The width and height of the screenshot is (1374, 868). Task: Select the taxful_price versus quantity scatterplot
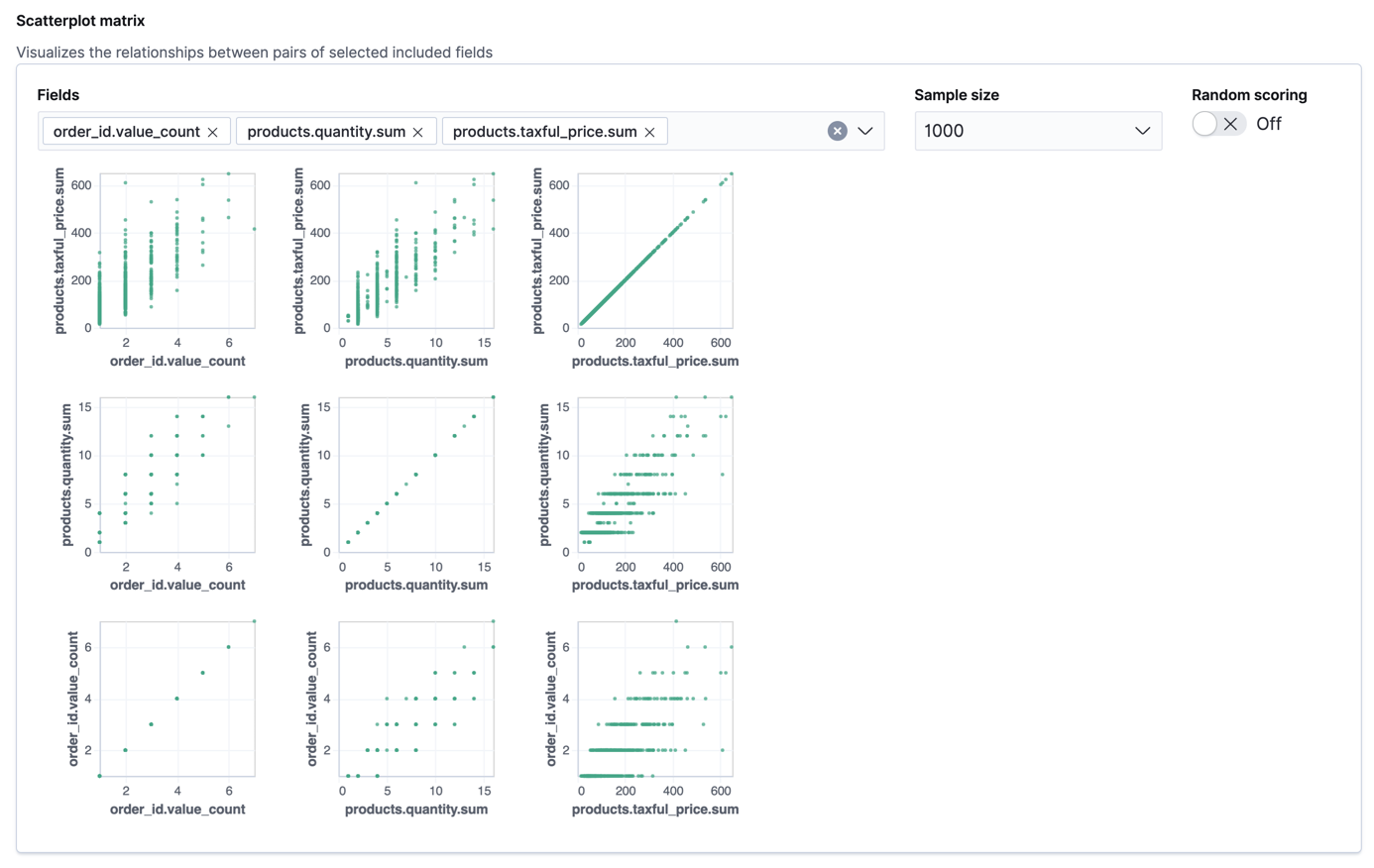(416, 251)
